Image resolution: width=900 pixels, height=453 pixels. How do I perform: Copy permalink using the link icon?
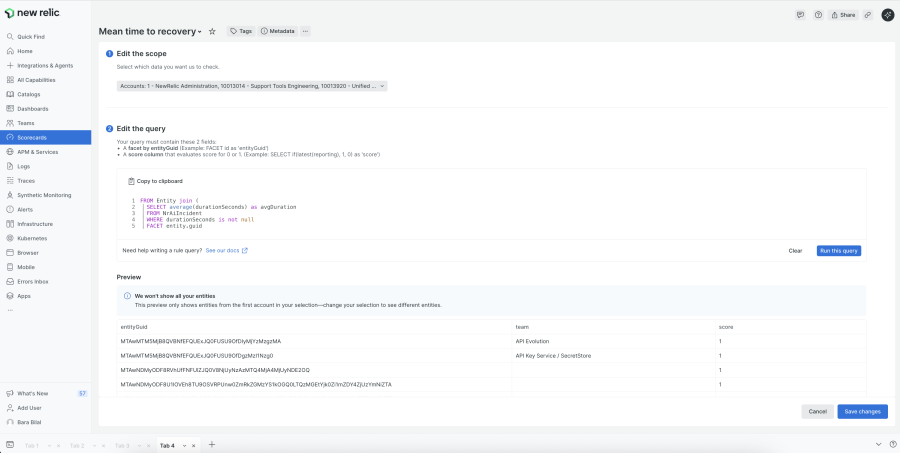pyautogui.click(x=868, y=15)
